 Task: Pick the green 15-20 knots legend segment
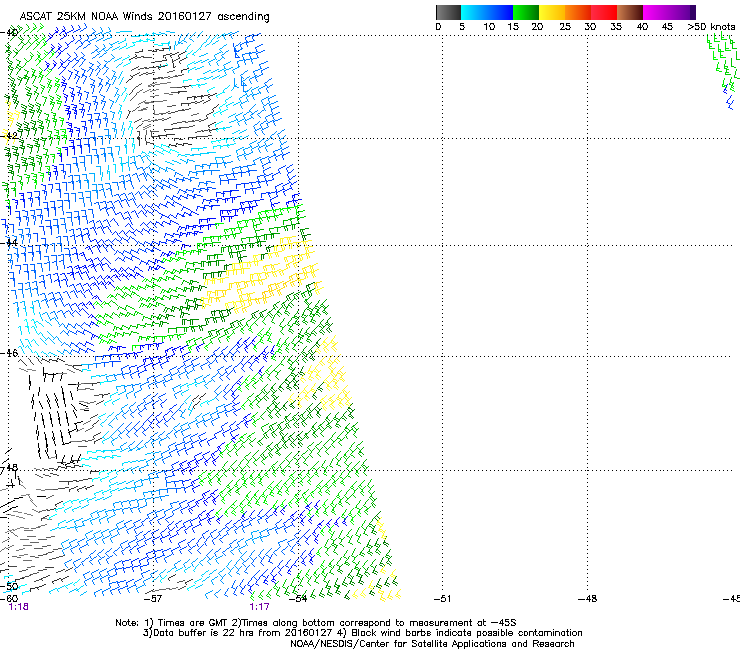pyautogui.click(x=526, y=12)
